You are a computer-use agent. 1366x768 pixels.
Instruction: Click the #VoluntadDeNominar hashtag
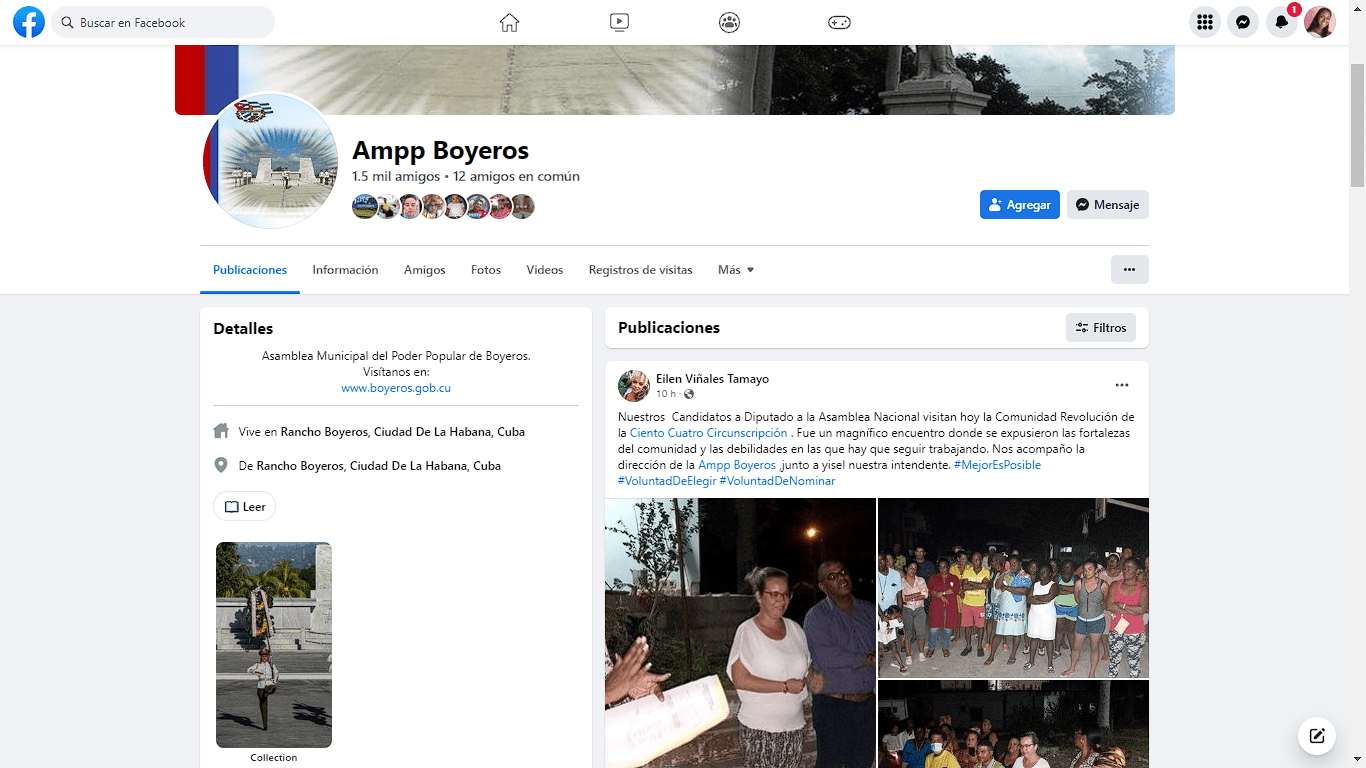[777, 481]
